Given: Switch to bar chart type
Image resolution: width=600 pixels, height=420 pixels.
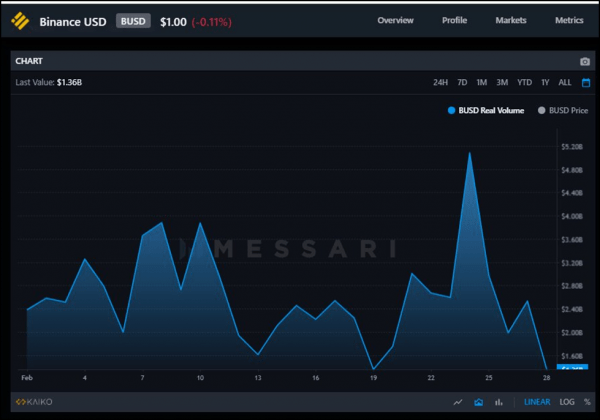Looking at the screenshot, I should click(x=500, y=402).
